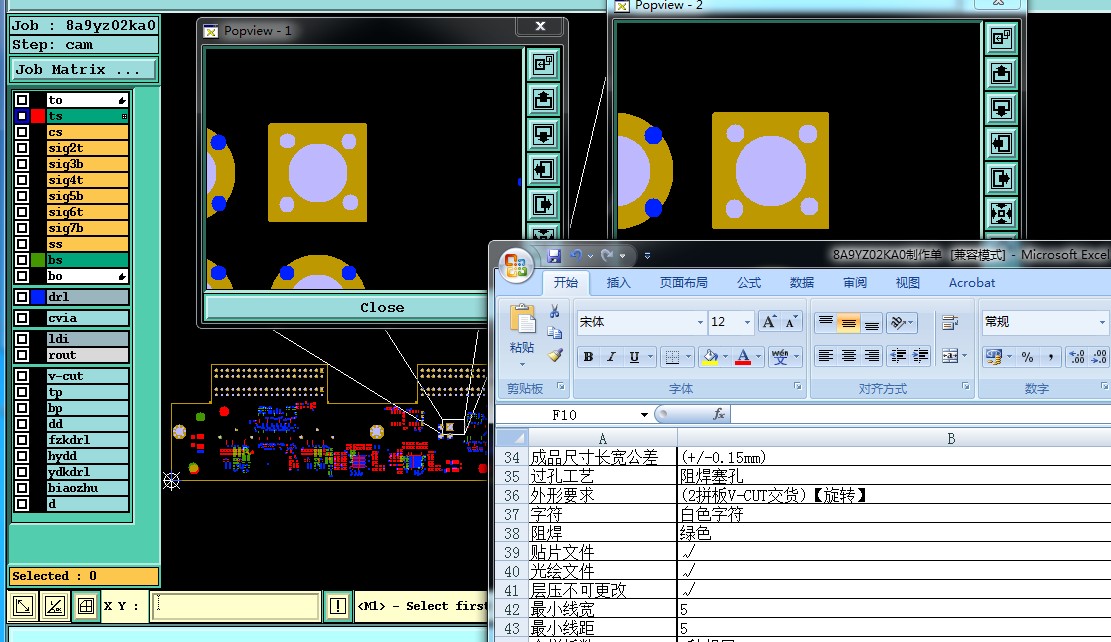The height and width of the screenshot is (642, 1111).
Task: Click the Excel Office button
Action: pyautogui.click(x=516, y=266)
